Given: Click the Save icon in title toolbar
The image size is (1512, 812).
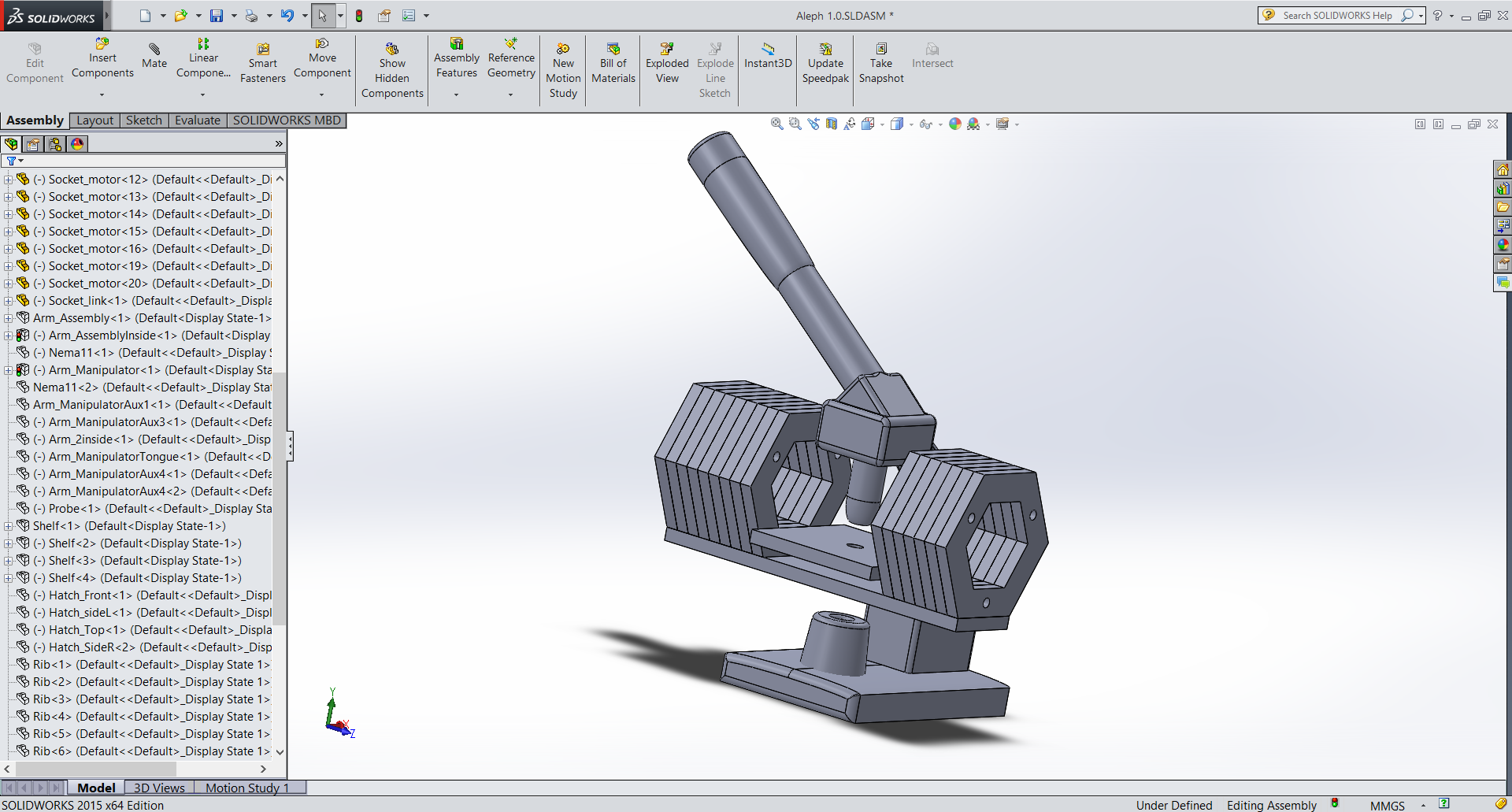Looking at the screenshot, I should click(x=217, y=16).
